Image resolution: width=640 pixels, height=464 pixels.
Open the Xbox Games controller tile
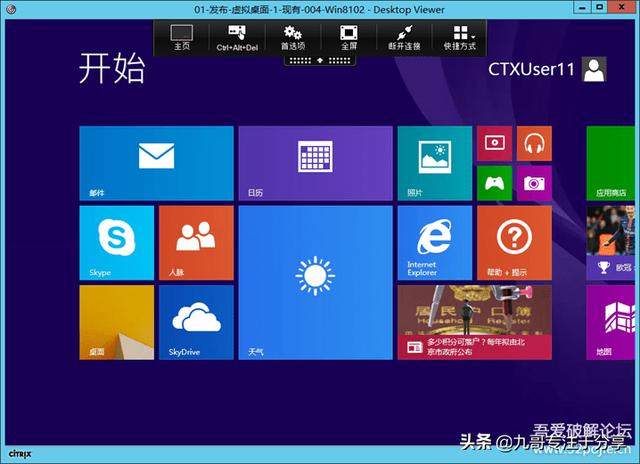(x=495, y=183)
